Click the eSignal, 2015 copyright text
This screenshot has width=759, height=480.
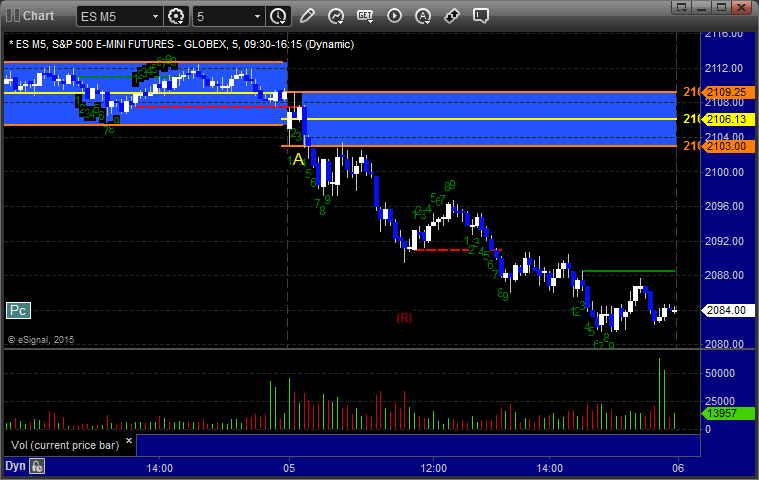coord(41,340)
